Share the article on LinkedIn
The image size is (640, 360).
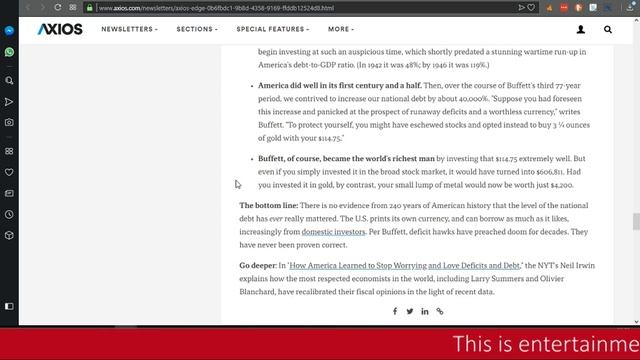point(425,311)
